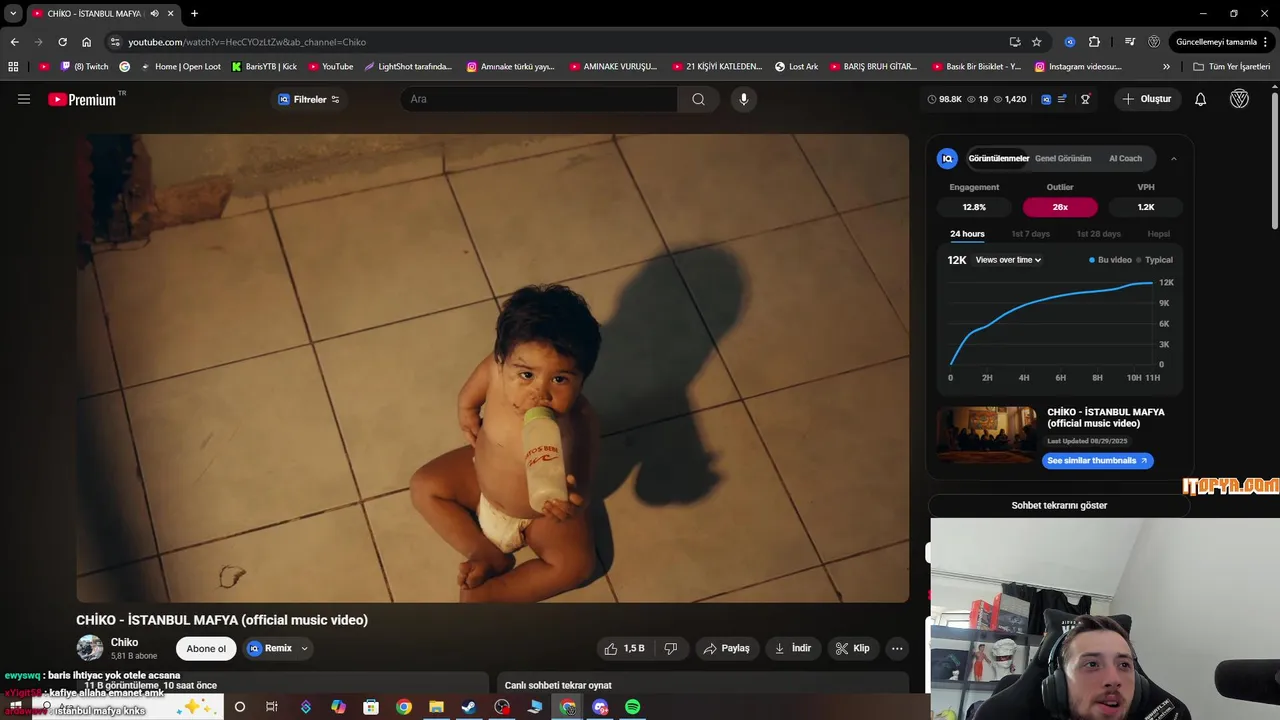This screenshot has height=720, width=1280.
Task: Open the Filtreler filter button
Action: 308,99
